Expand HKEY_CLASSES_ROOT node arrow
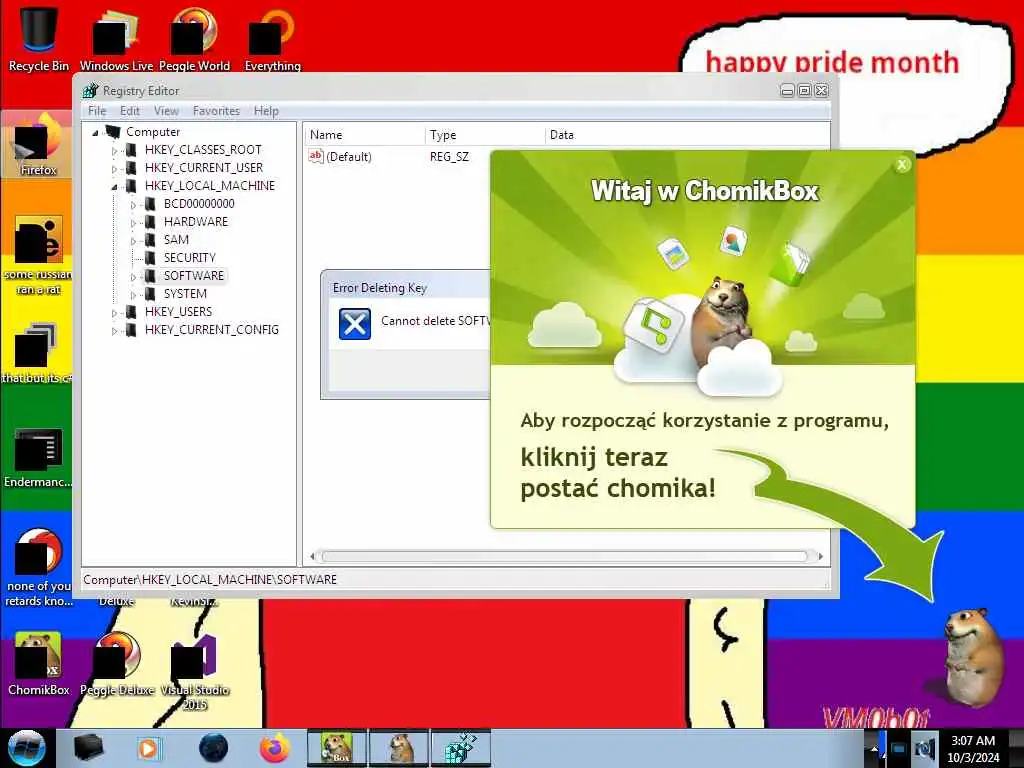1024x768 pixels. [114, 151]
